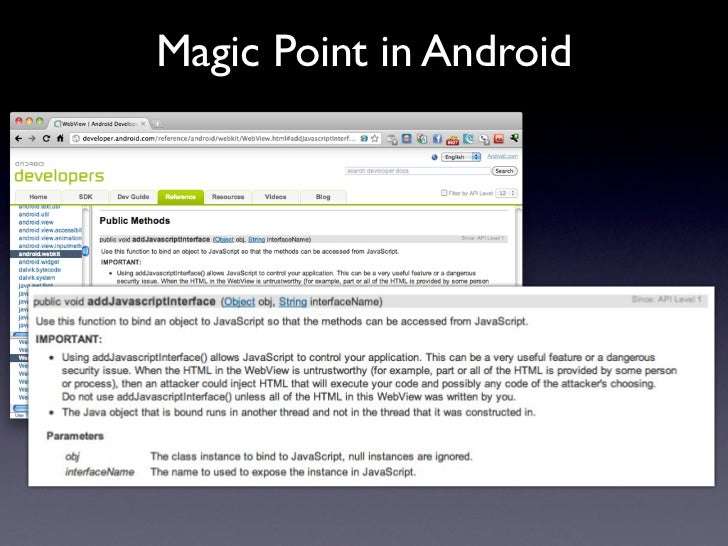Click the red Adobe-style extension icon
Screen dimensions: 728x546
pos(499,138)
